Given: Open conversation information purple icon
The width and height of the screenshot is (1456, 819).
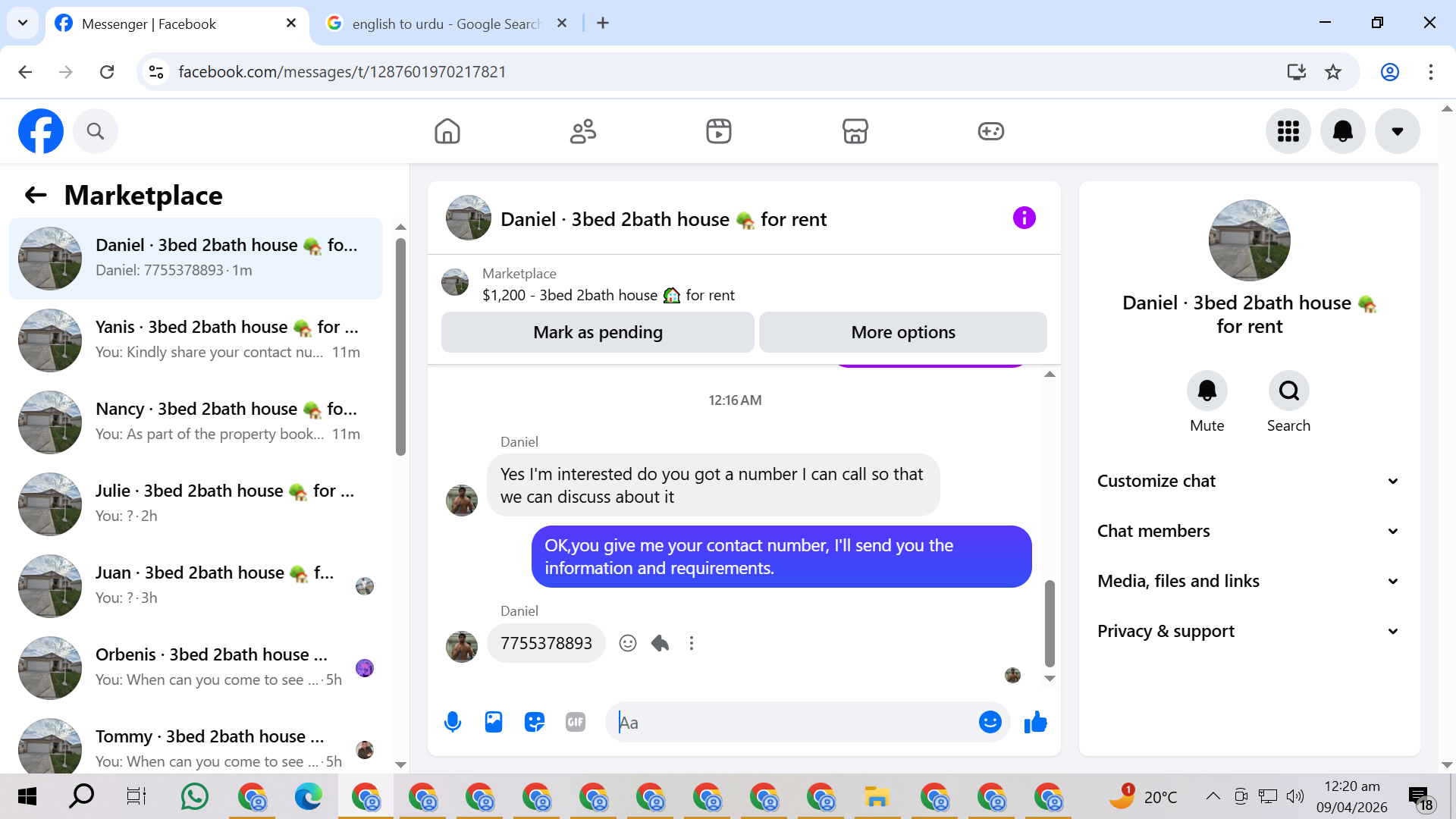Looking at the screenshot, I should click(x=1024, y=218).
